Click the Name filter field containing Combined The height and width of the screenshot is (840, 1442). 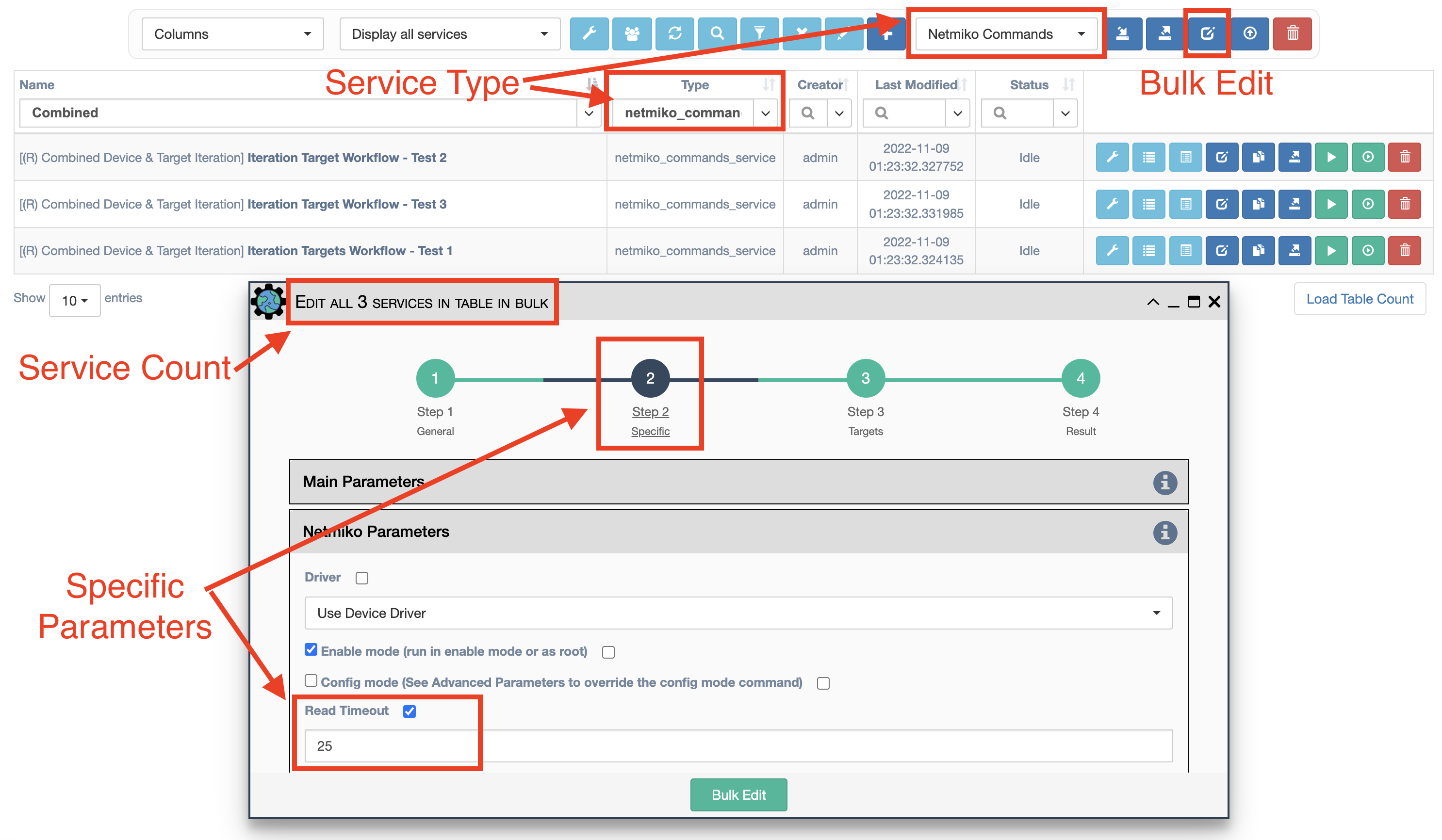298,113
